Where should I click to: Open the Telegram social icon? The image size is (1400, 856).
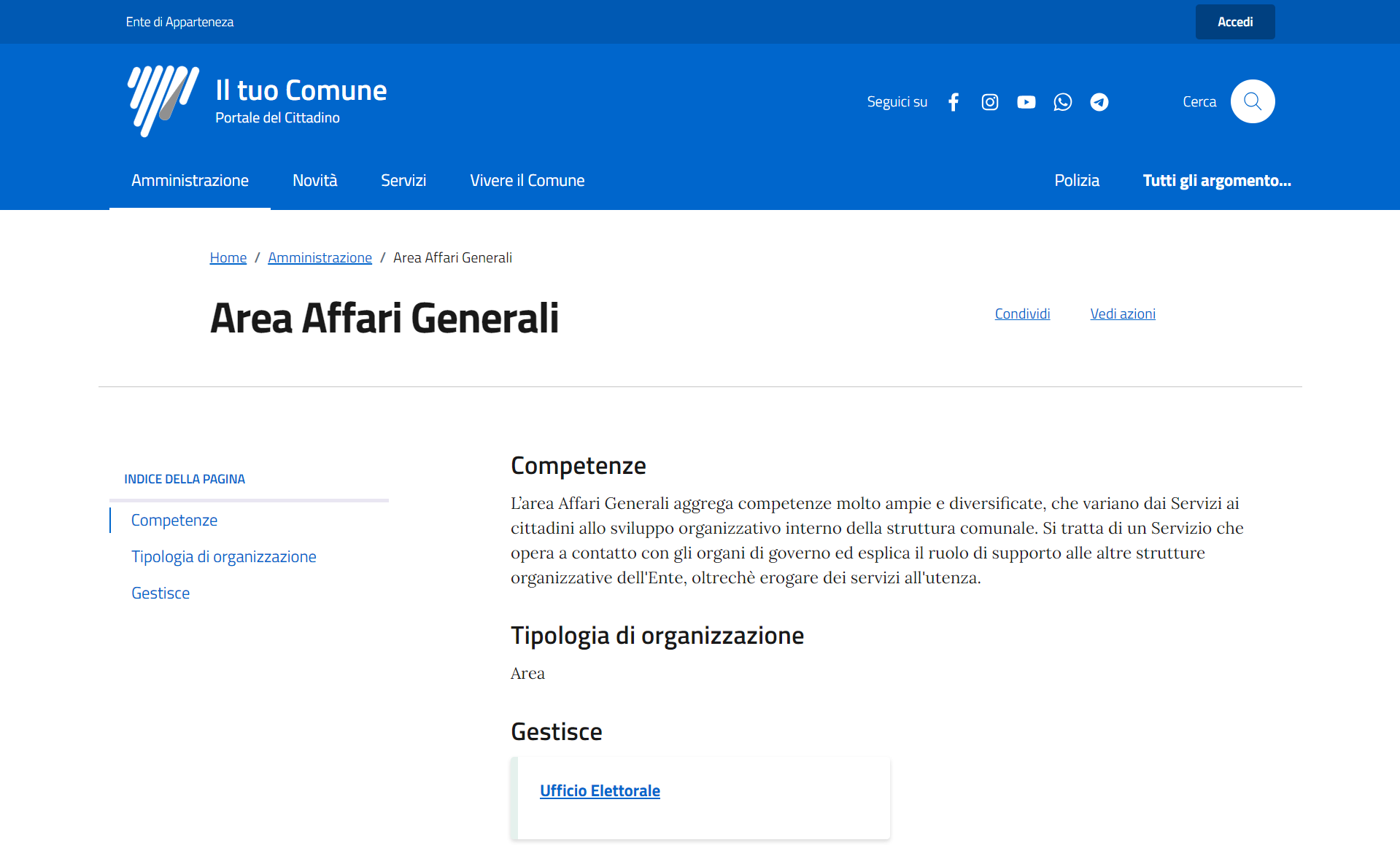pos(1099,102)
